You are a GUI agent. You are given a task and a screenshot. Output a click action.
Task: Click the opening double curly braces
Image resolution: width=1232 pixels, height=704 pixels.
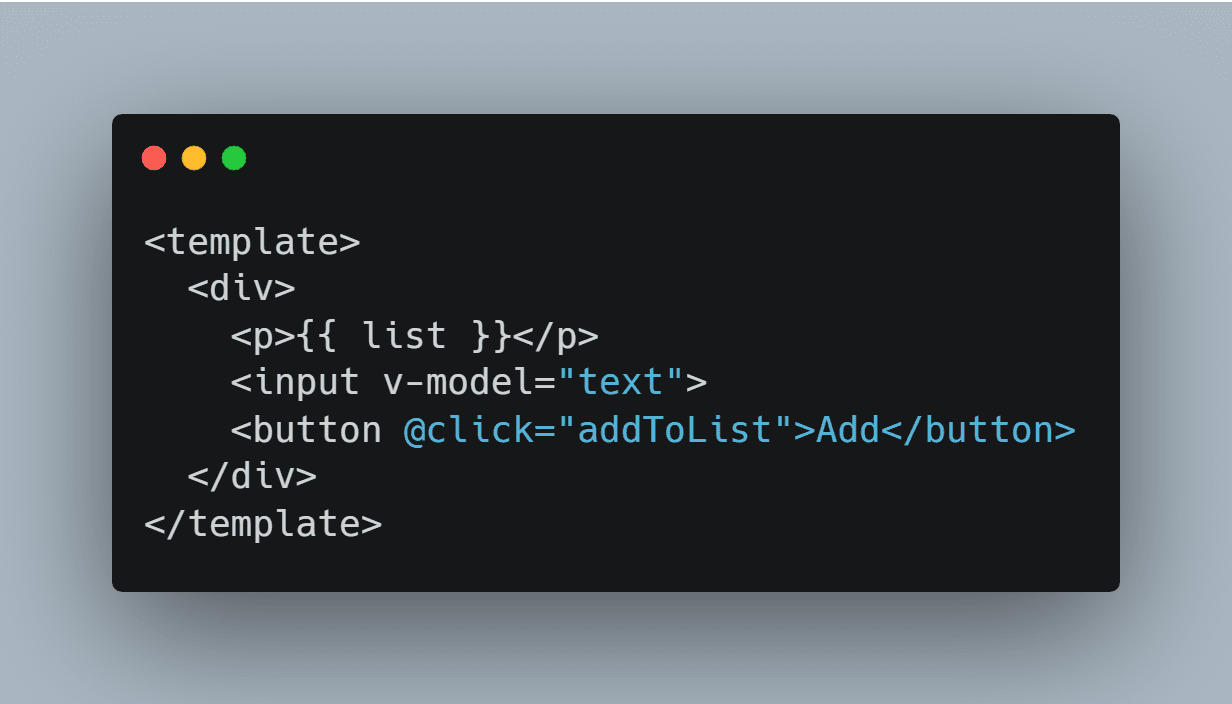(x=318, y=336)
